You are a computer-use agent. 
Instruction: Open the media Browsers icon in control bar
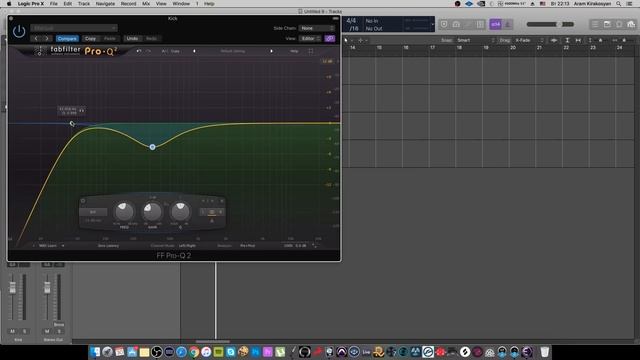631,24
